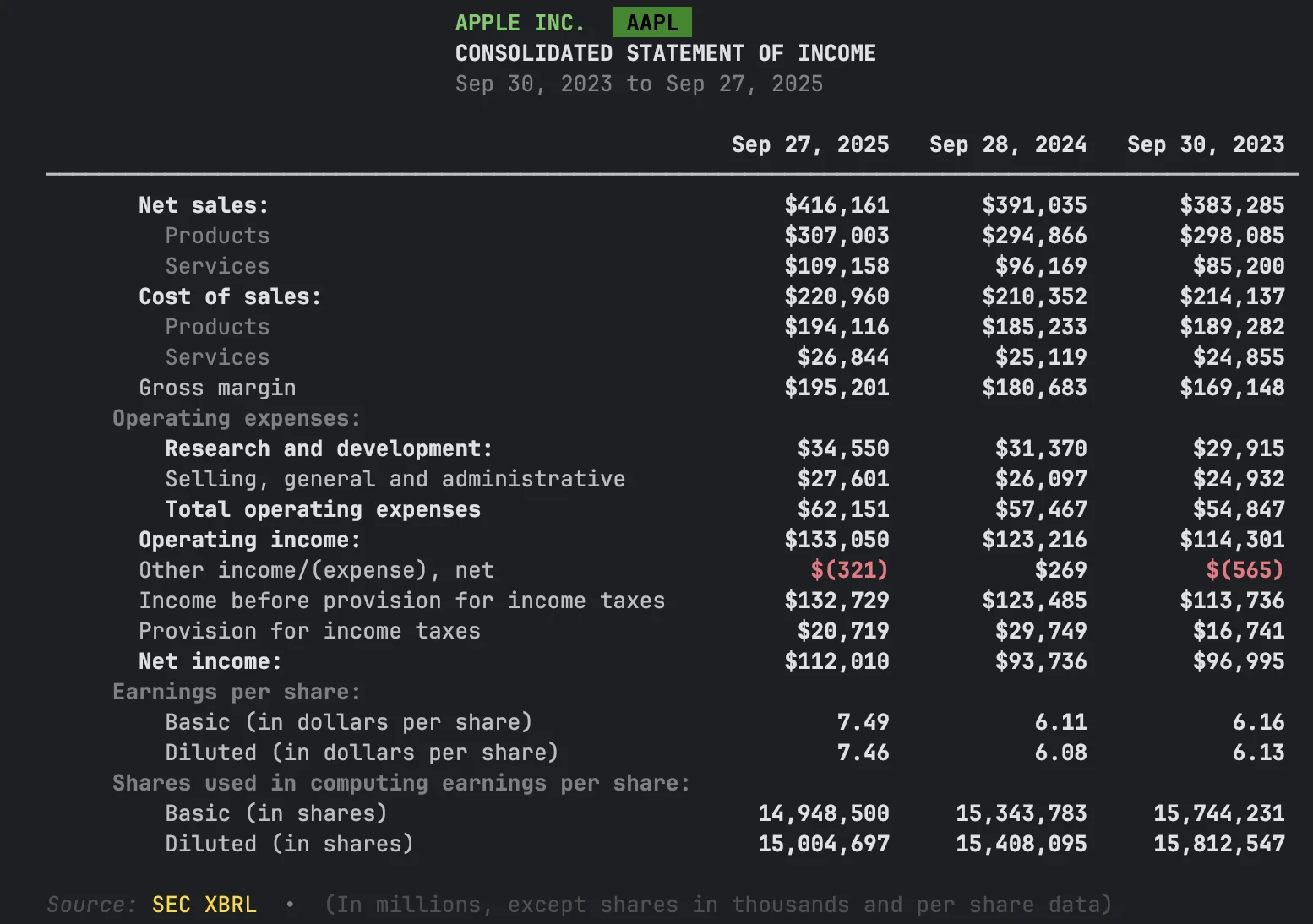Click tax provision value $16,741

click(1239, 631)
